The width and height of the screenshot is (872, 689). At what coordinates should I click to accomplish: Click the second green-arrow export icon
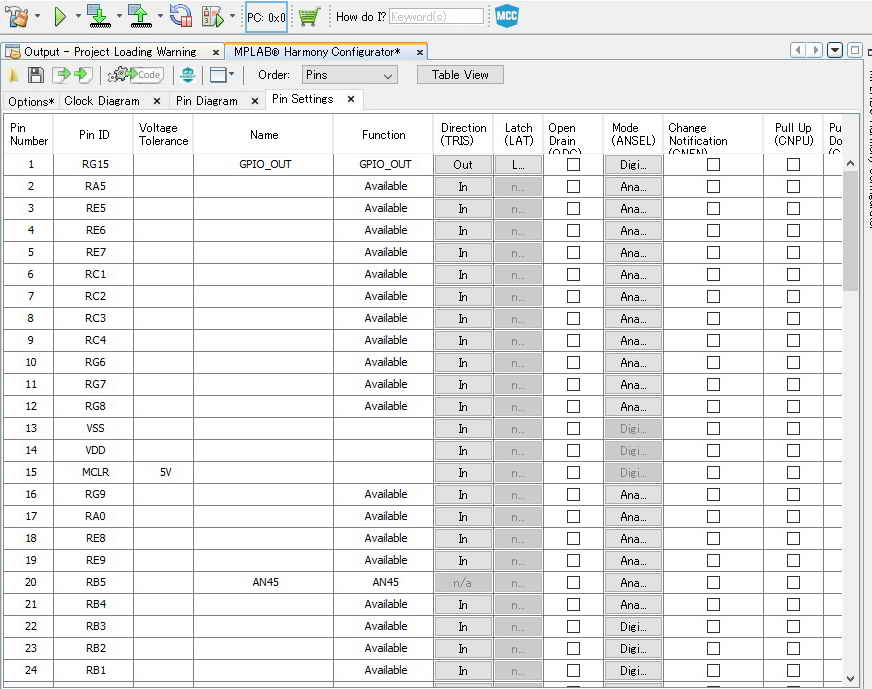point(83,74)
